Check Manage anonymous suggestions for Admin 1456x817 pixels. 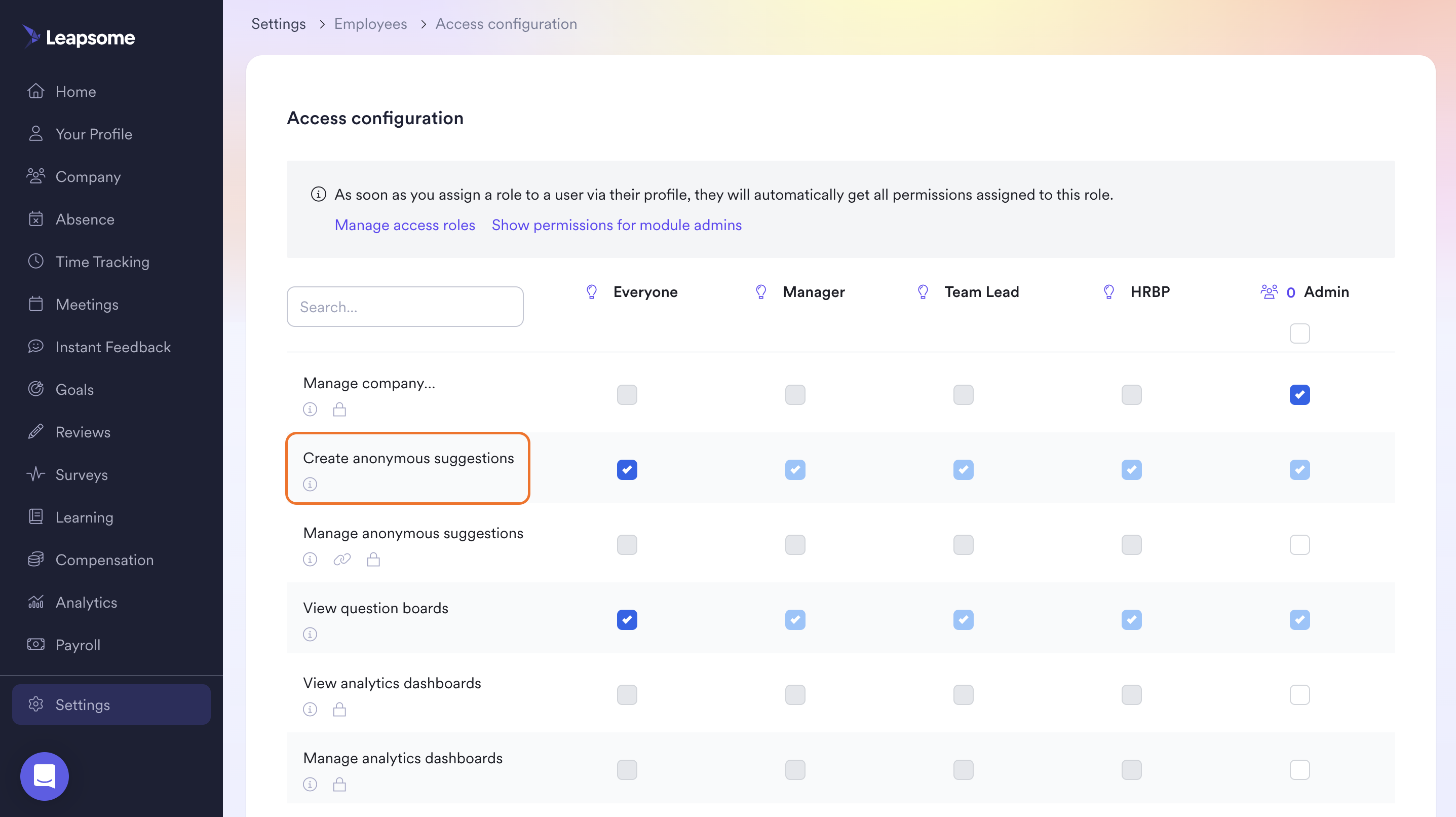tap(1299, 544)
